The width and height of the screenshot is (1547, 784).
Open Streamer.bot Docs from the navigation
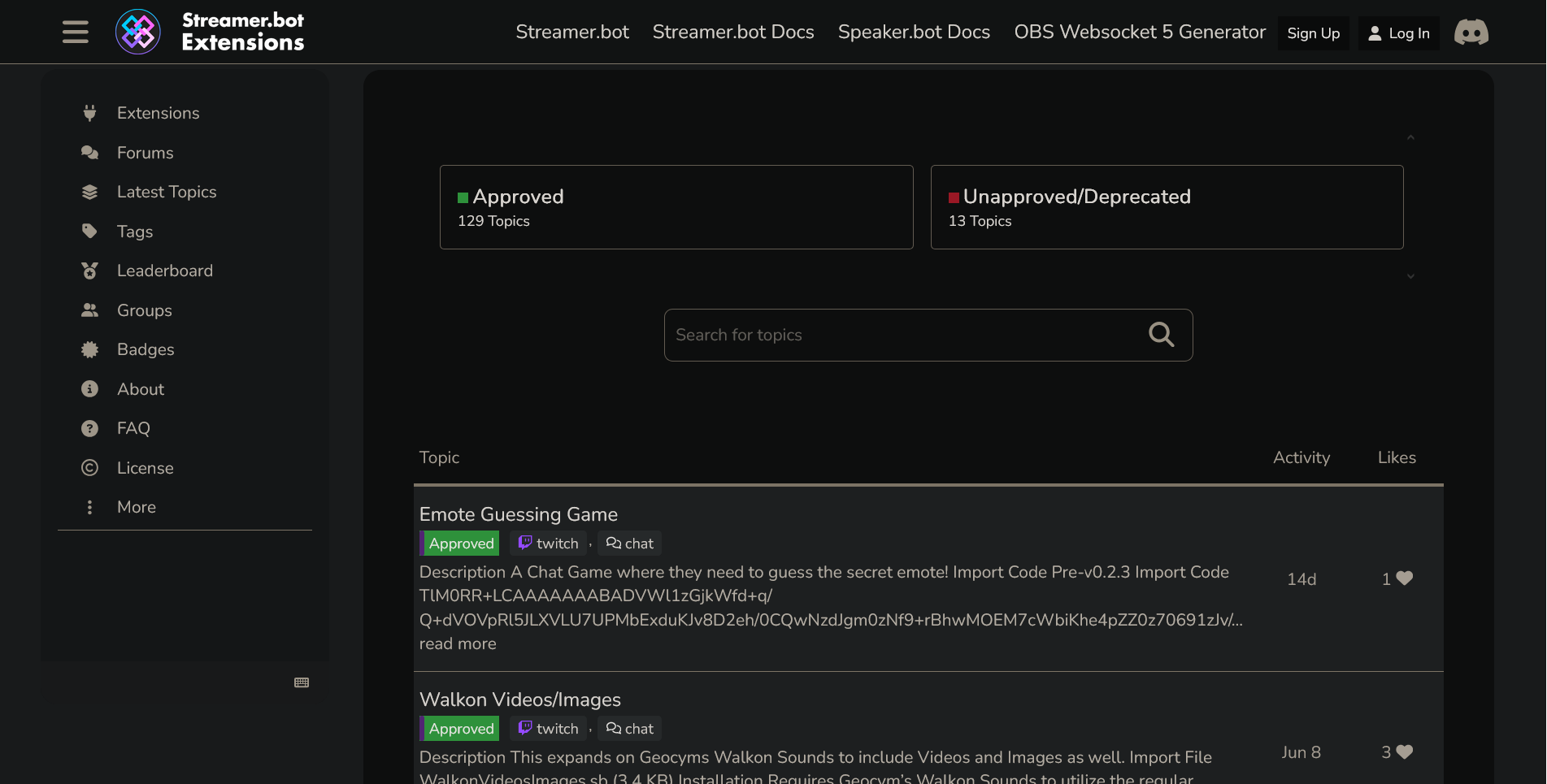point(732,32)
